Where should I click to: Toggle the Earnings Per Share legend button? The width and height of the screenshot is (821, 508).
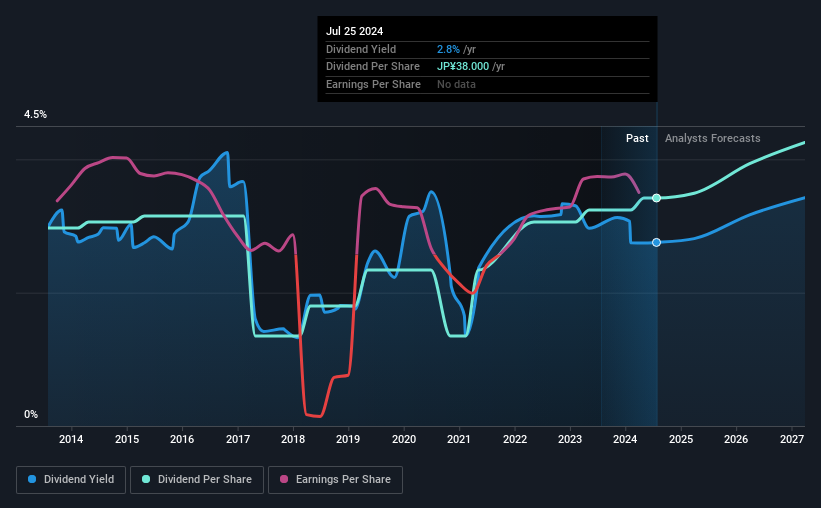pyautogui.click(x=335, y=480)
